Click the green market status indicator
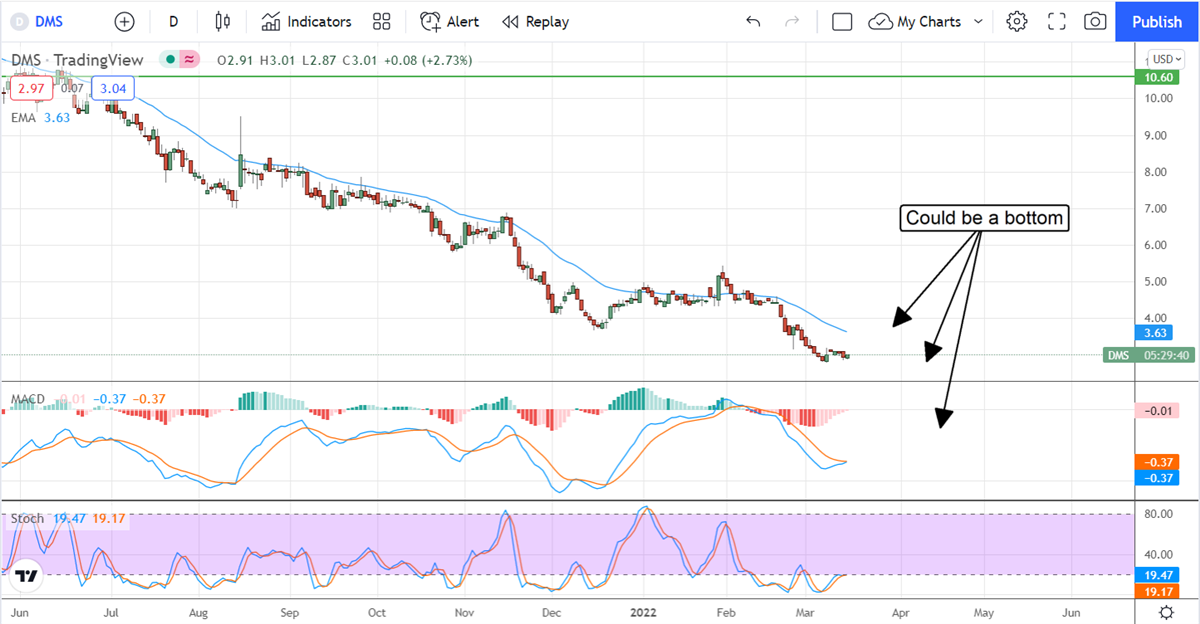Image resolution: width=1200 pixels, height=624 pixels. click(x=171, y=60)
